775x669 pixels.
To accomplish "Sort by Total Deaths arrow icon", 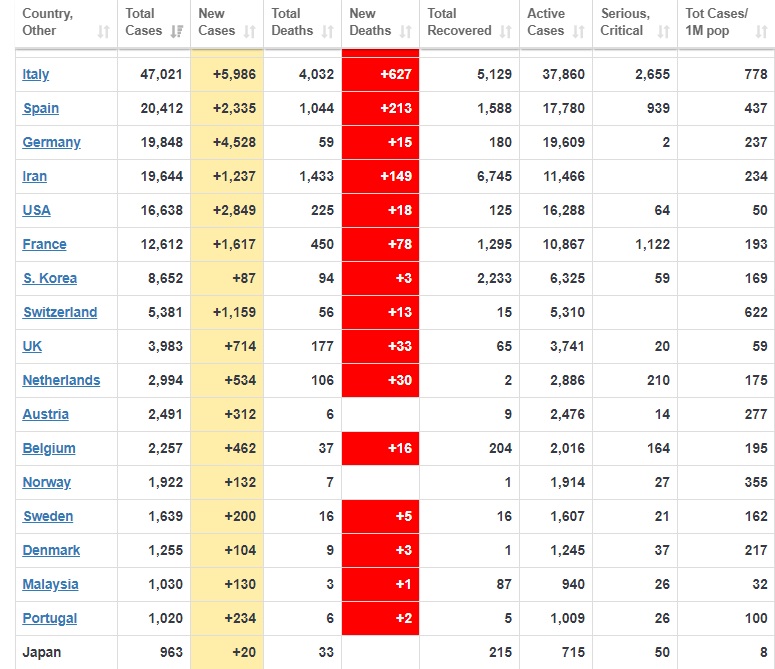I will (x=329, y=32).
